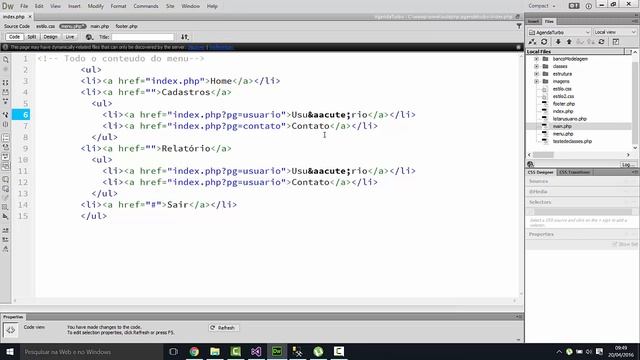Open the Compact workspace dropdown
640x360 pixels.
pyautogui.click(x=542, y=6)
